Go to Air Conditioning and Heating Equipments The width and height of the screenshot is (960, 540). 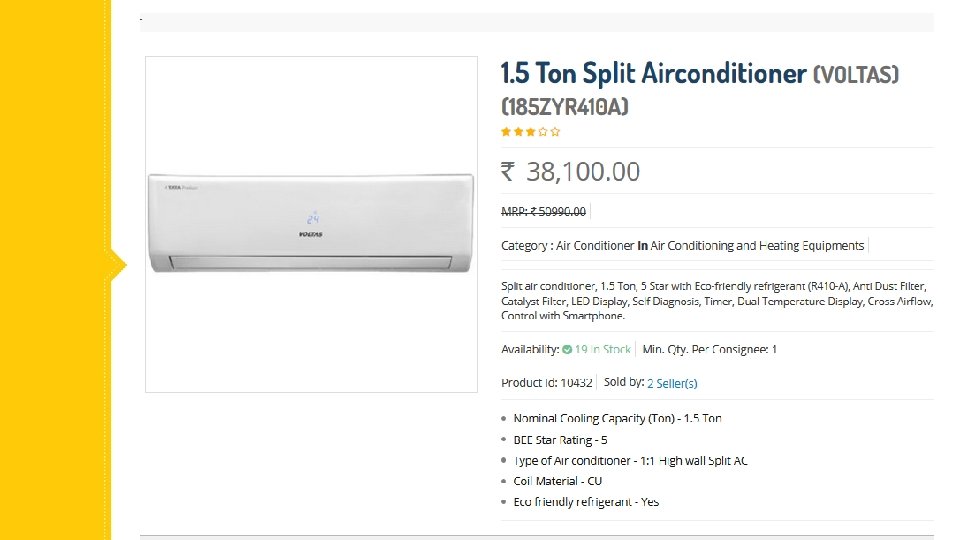pos(757,245)
